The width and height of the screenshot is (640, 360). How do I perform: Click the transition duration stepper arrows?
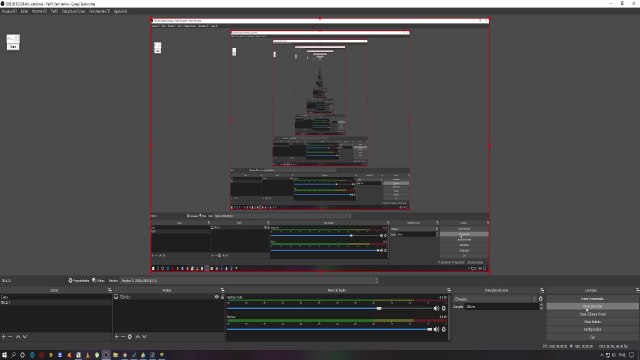pos(541,307)
